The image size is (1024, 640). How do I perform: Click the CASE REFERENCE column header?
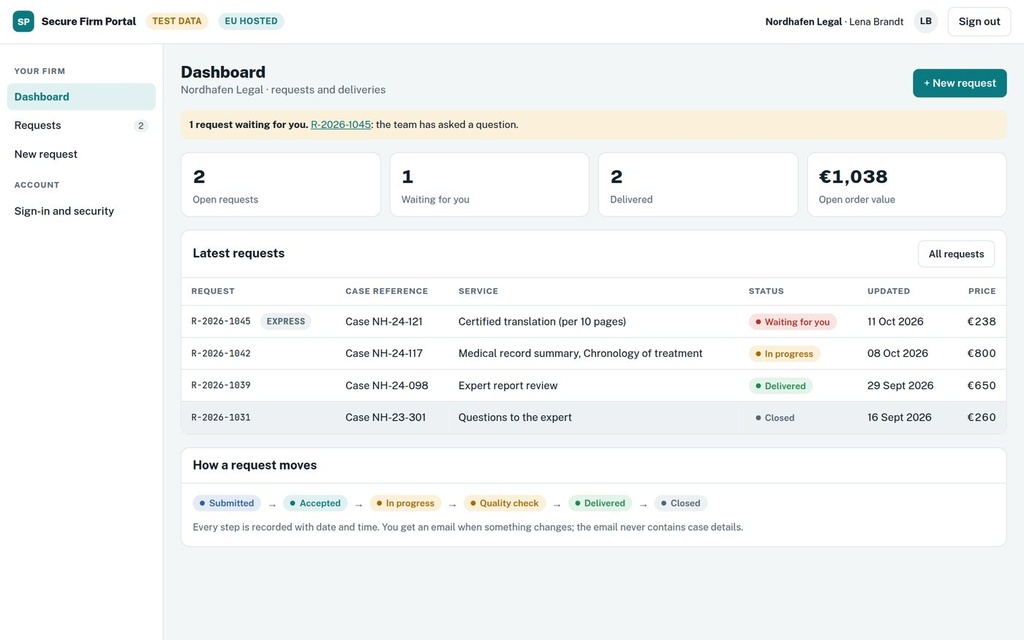click(387, 291)
